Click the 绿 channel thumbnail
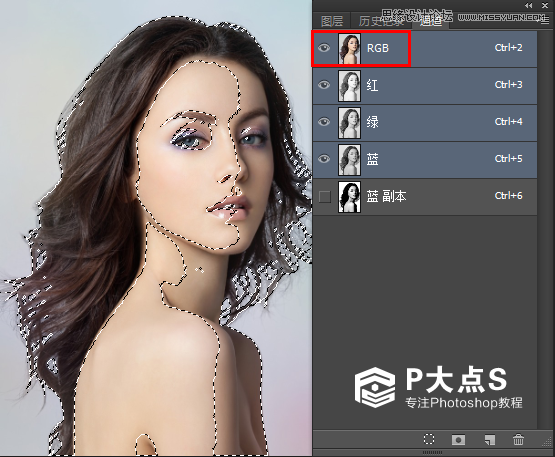 tap(349, 123)
